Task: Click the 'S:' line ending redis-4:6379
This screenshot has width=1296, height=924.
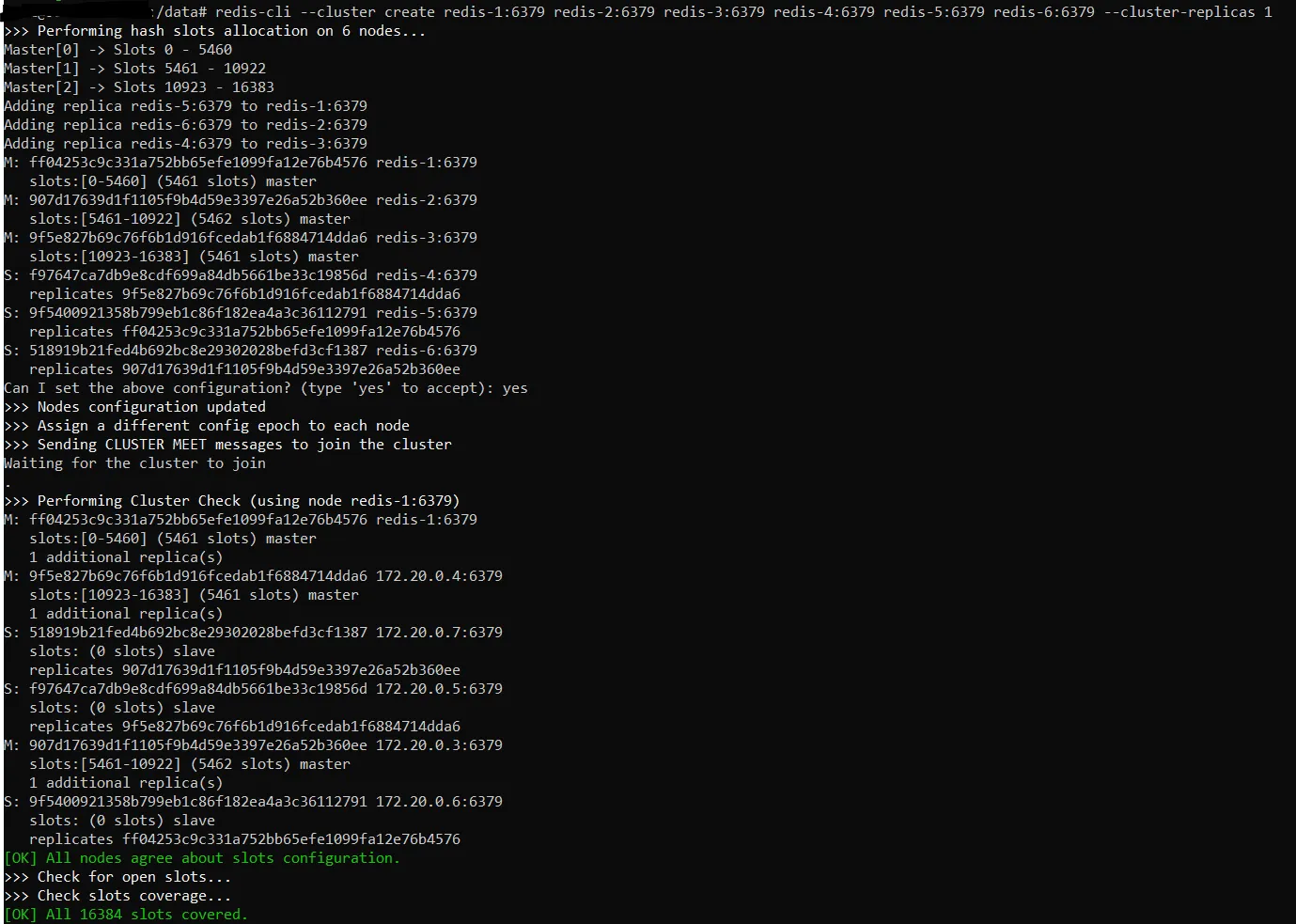Action: (241, 275)
